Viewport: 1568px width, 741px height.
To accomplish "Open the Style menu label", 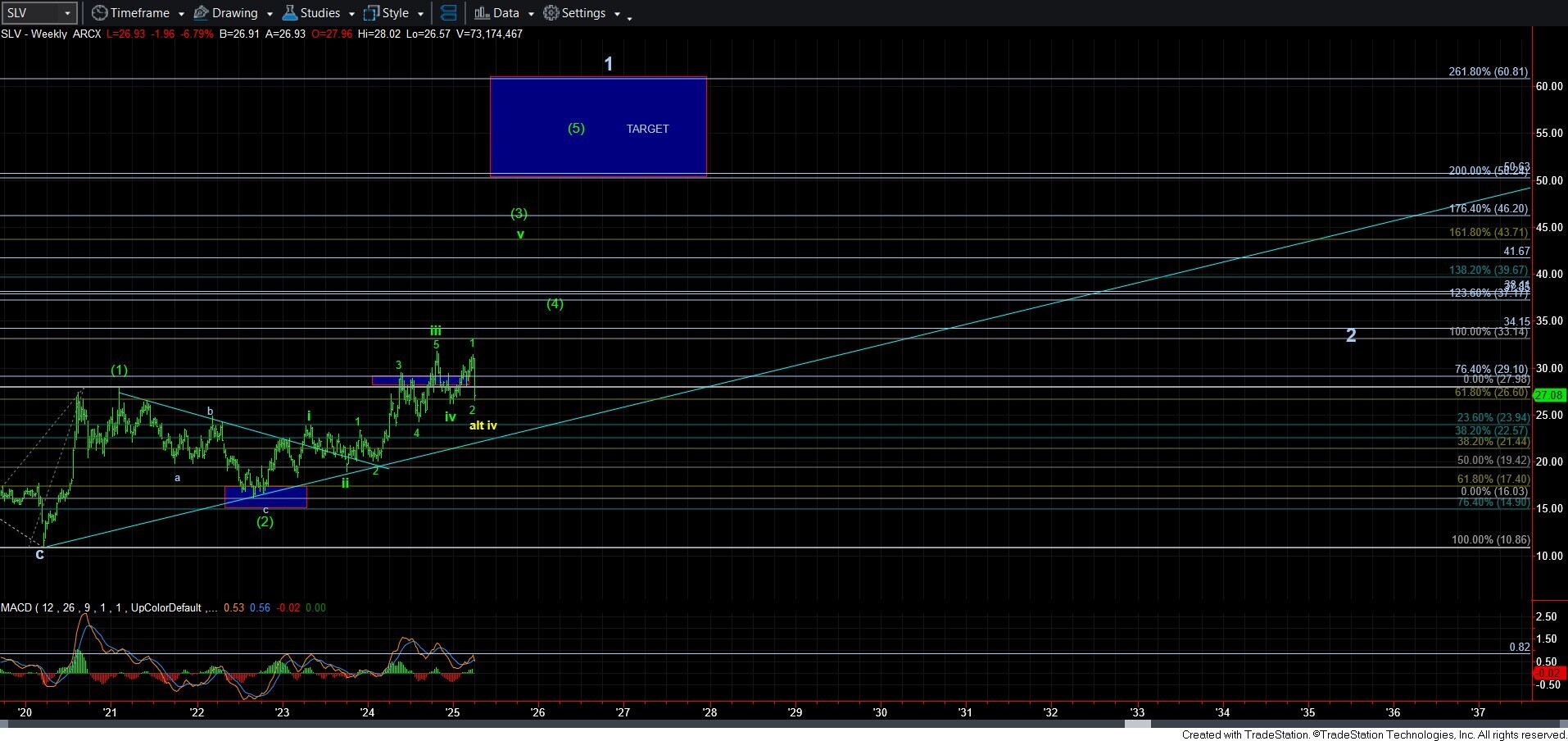I will coord(395,13).
